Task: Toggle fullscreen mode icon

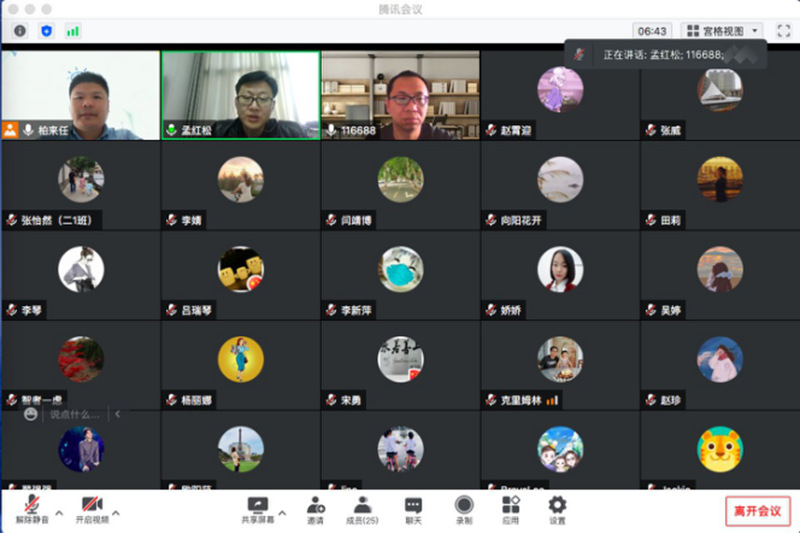Action: pos(784,31)
